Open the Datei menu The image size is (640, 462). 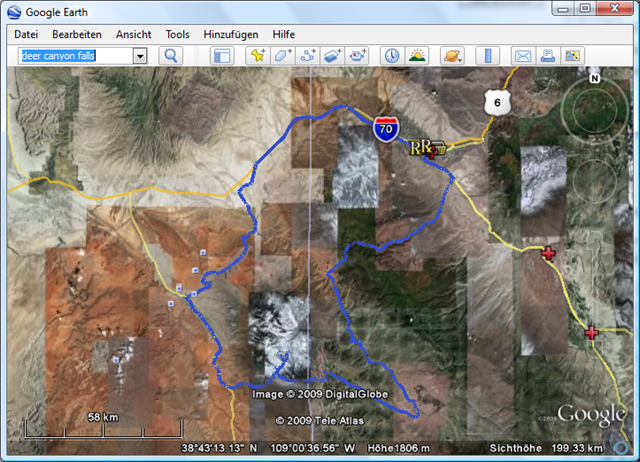pyautogui.click(x=26, y=34)
